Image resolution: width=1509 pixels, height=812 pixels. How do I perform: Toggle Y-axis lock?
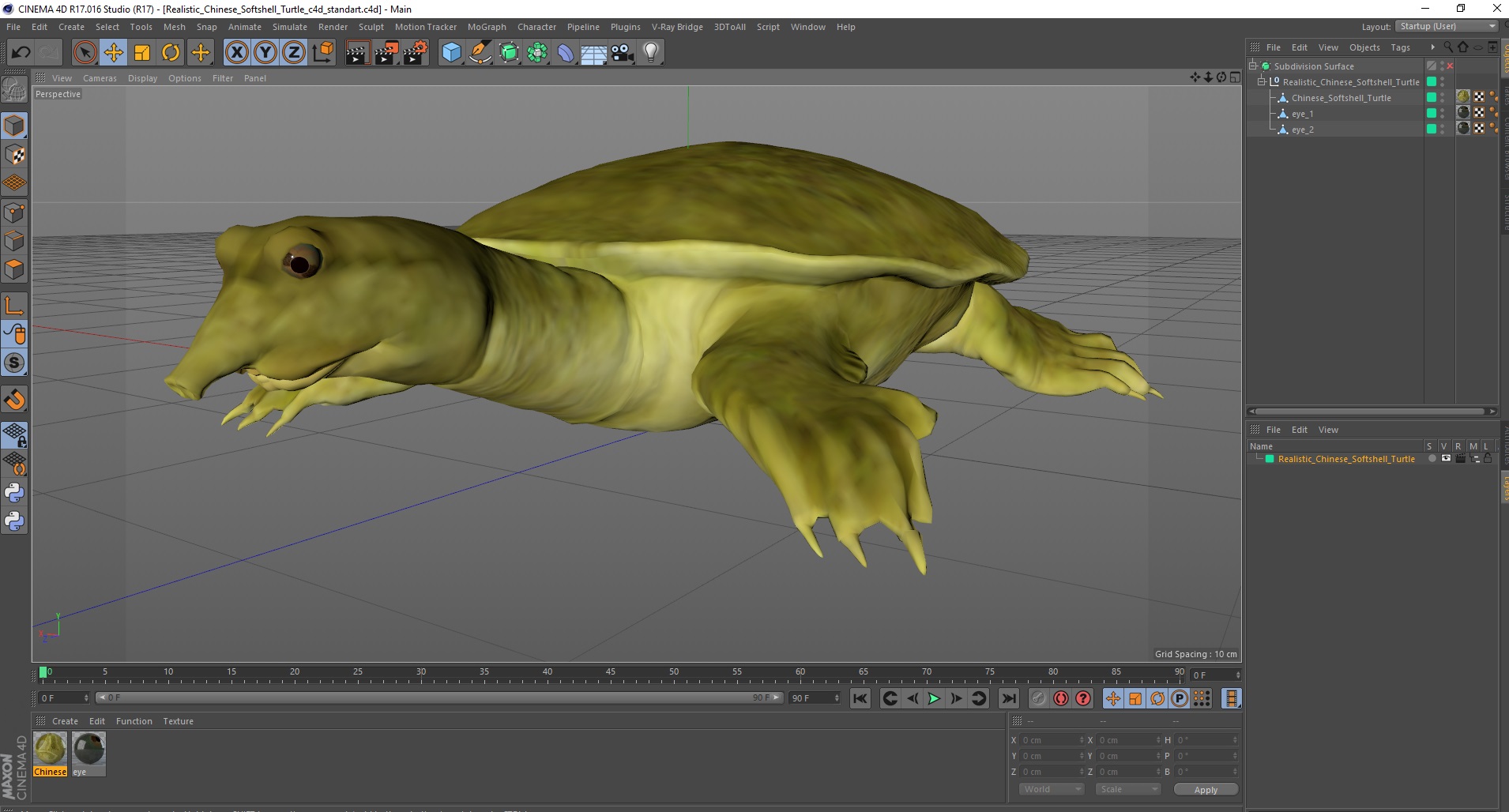point(265,53)
